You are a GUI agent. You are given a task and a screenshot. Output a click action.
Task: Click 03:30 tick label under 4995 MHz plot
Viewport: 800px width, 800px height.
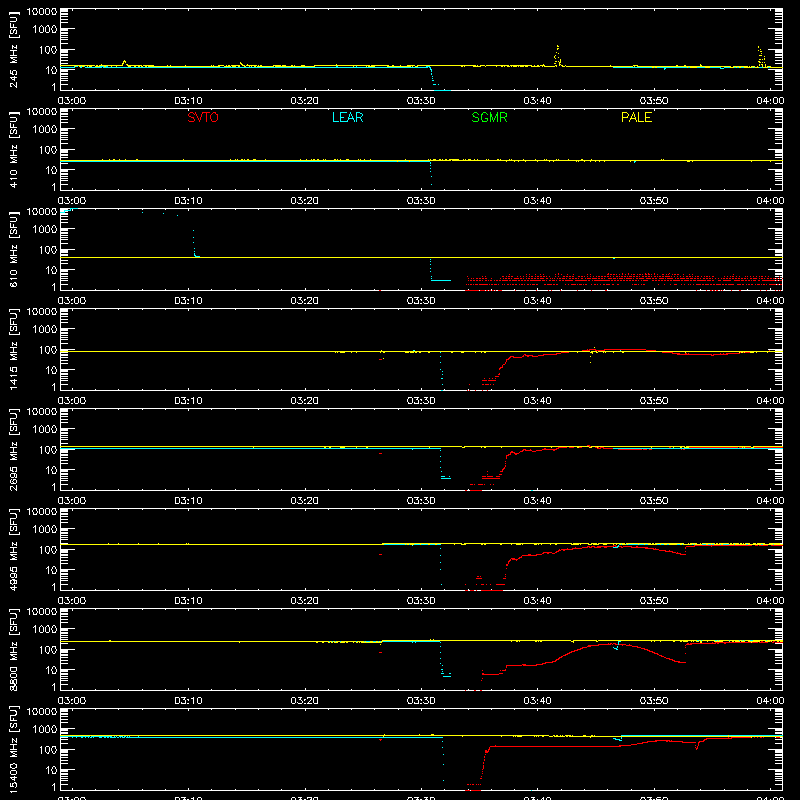click(x=421, y=601)
